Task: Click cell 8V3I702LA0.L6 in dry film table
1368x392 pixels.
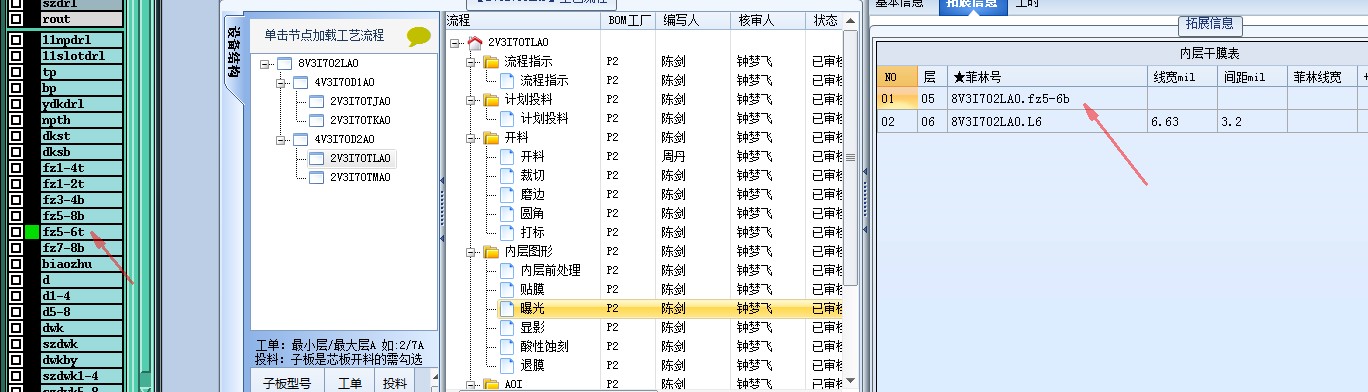Action: 1046,121
